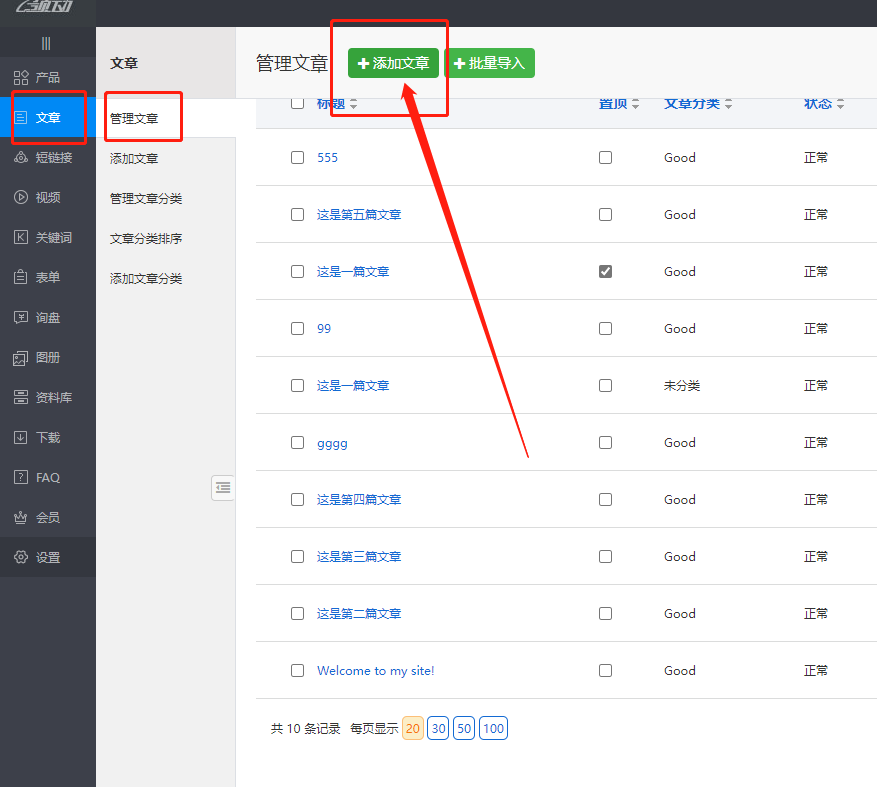Uncheck the pinned checkbox on the third article row

pyautogui.click(x=605, y=272)
